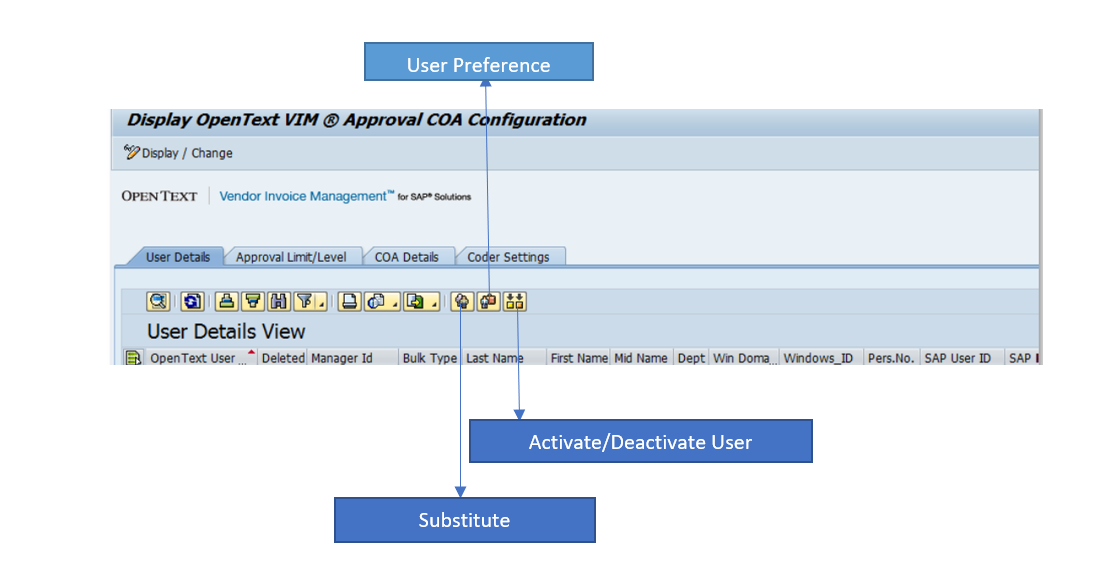The width and height of the screenshot is (1096, 568).
Task: Set a filter with the funnel icon
Action: tap(305, 301)
